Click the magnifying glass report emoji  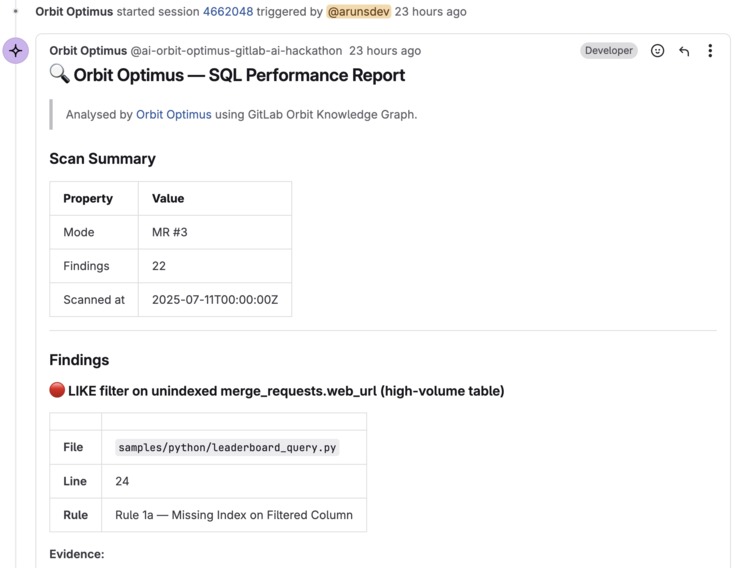(x=60, y=75)
